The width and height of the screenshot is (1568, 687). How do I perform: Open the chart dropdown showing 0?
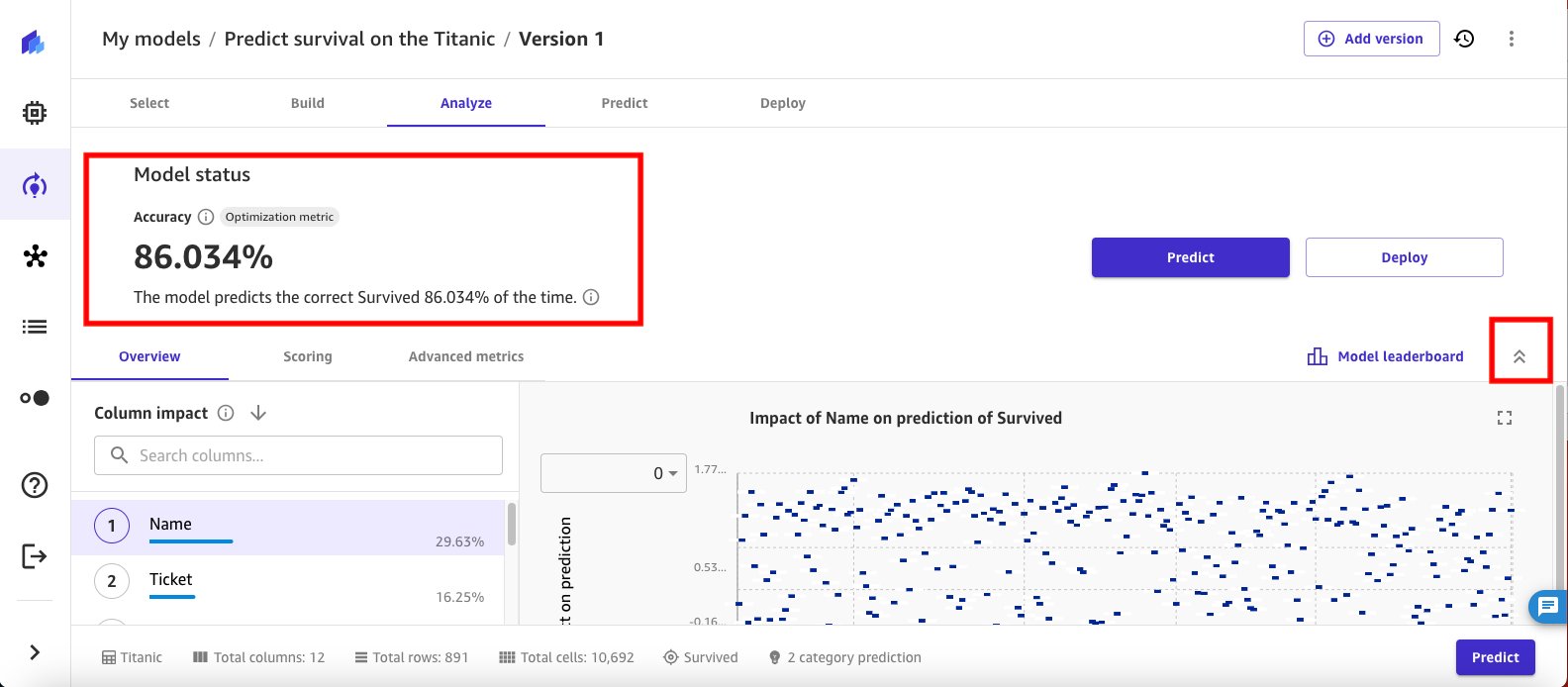[x=614, y=473]
